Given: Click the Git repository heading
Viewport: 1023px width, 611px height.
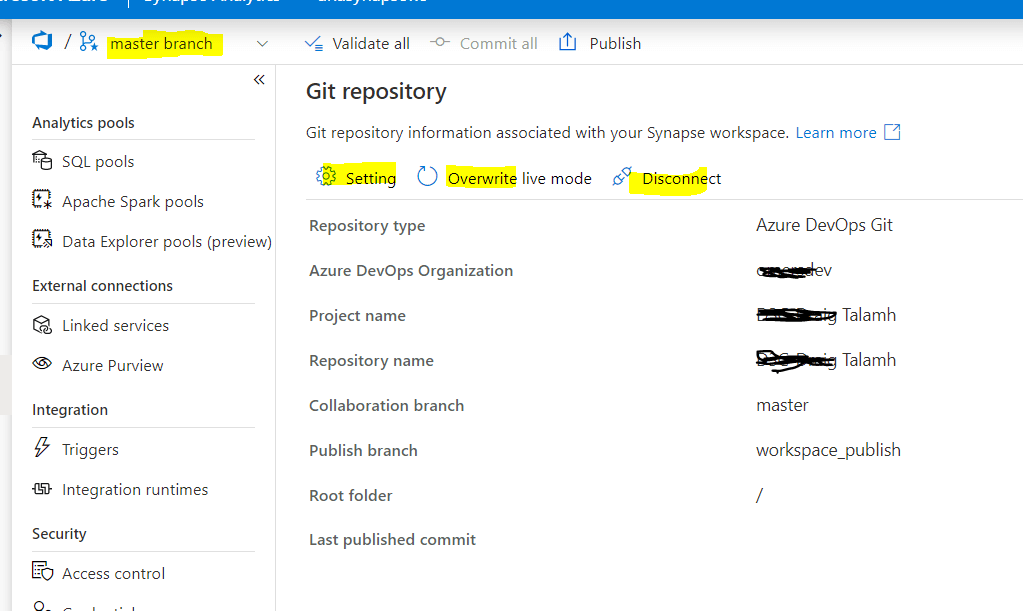Looking at the screenshot, I should click(376, 92).
